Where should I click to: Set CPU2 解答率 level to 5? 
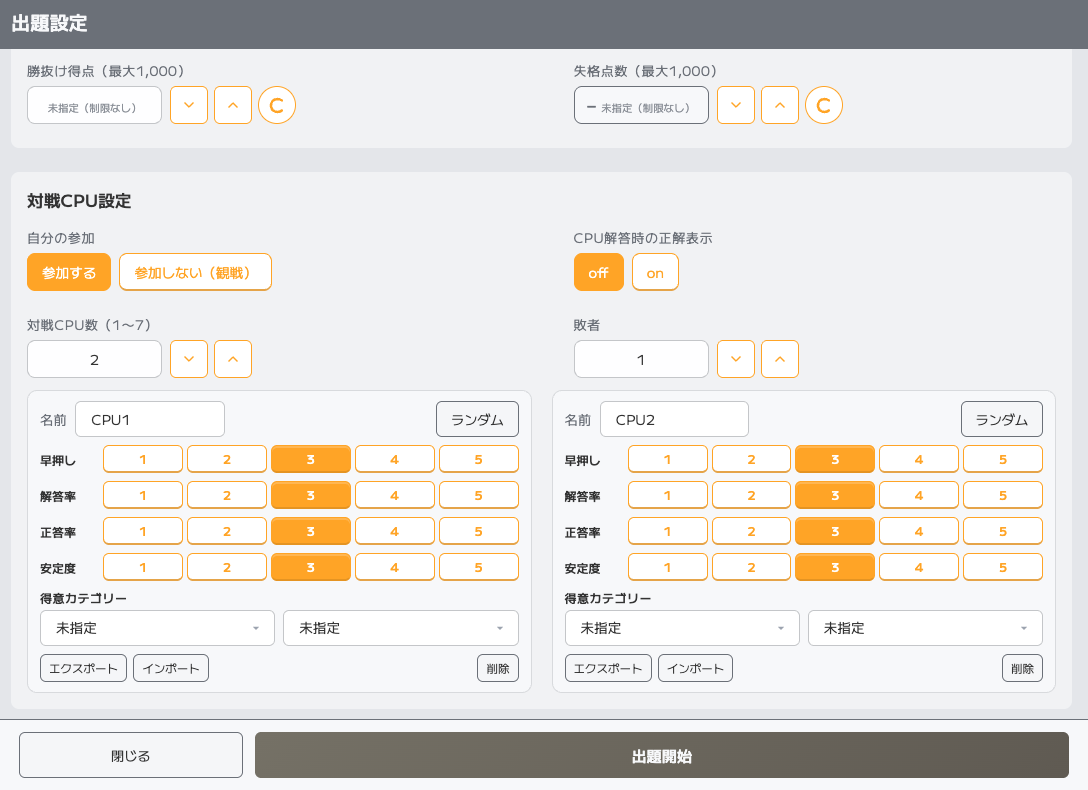pyautogui.click(x=1003, y=495)
